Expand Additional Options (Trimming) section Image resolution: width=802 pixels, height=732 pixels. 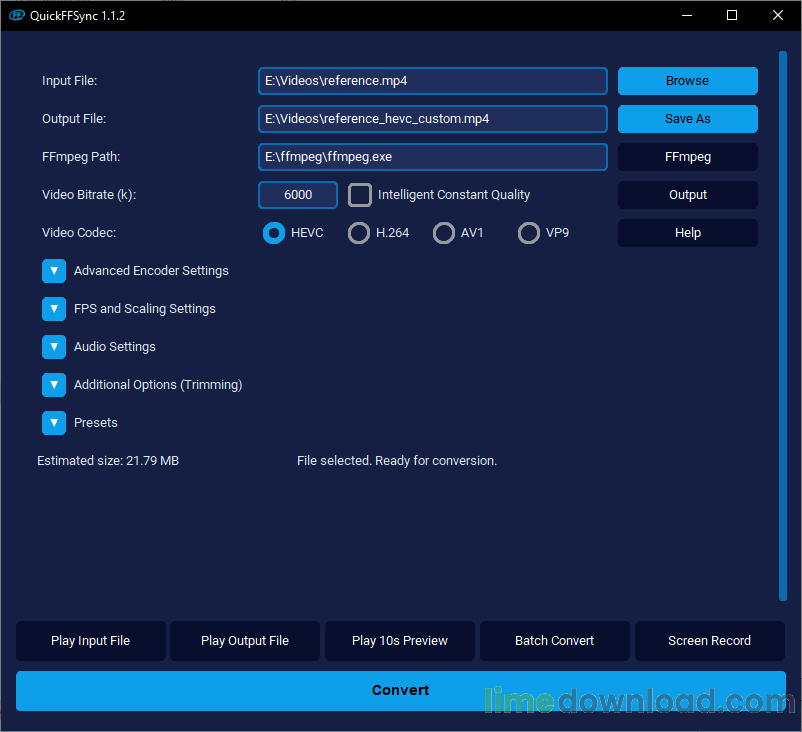tap(54, 385)
